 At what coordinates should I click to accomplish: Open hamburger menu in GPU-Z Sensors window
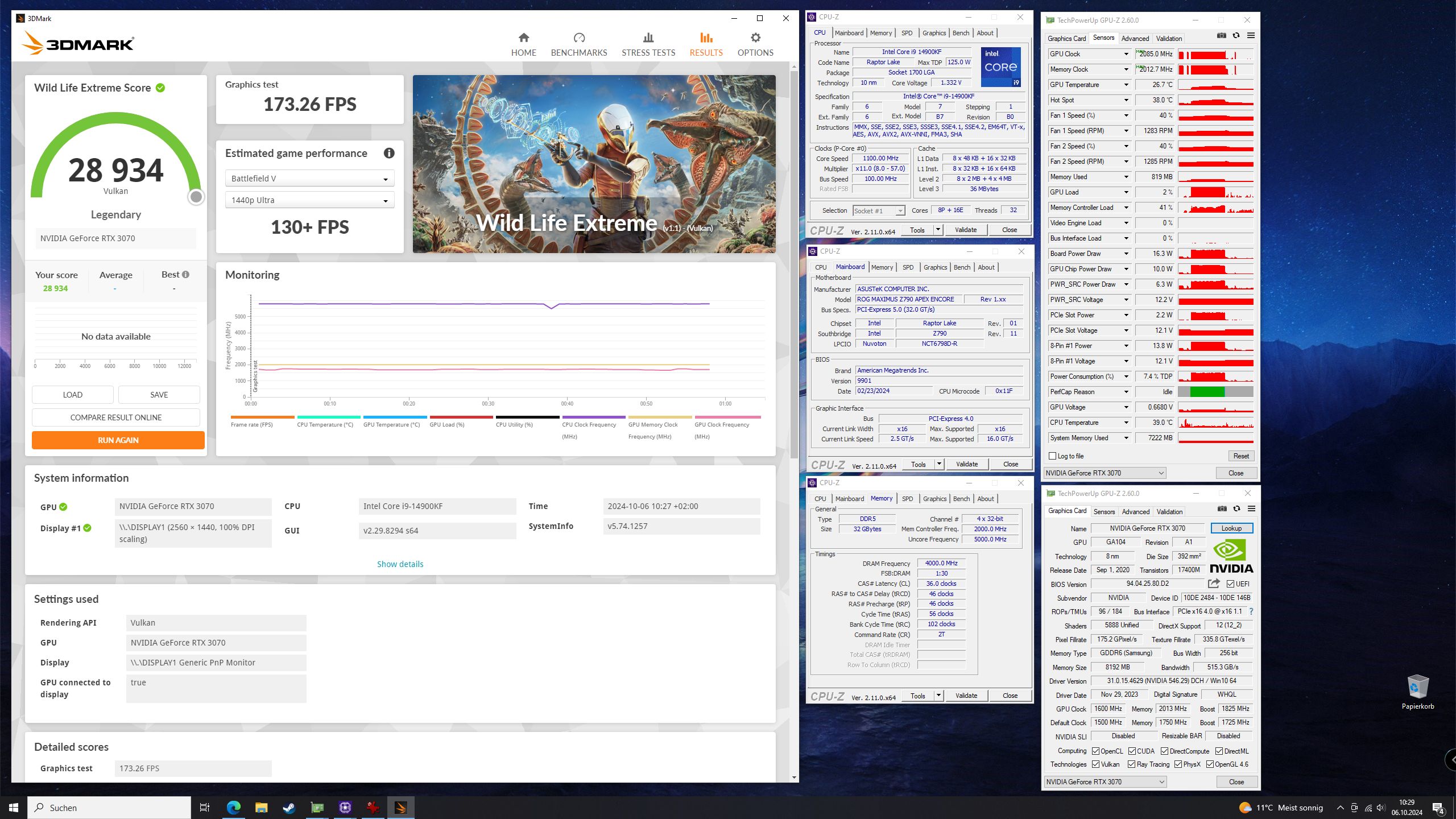coord(1251,35)
